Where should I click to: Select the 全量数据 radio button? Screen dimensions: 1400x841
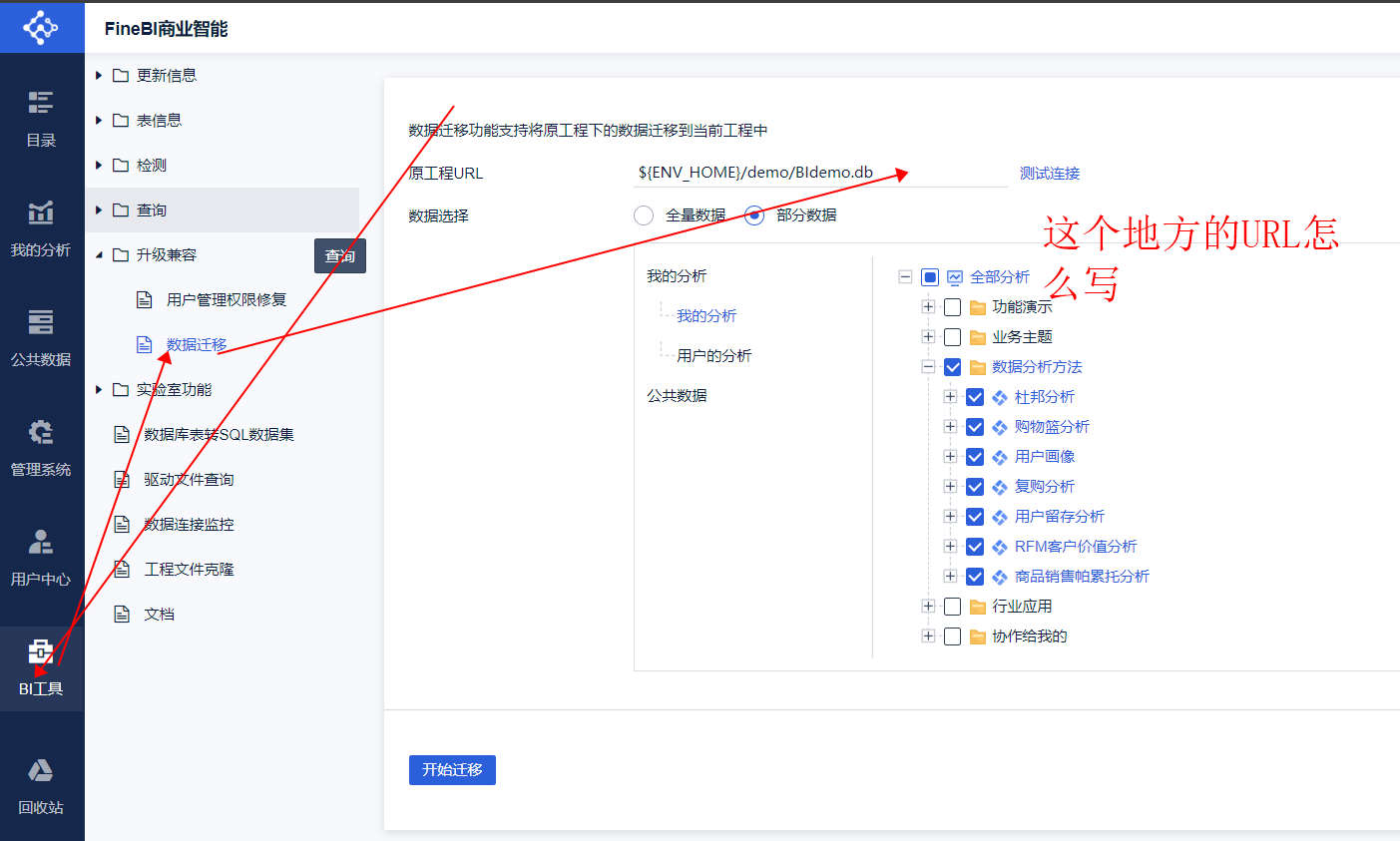pyautogui.click(x=644, y=215)
